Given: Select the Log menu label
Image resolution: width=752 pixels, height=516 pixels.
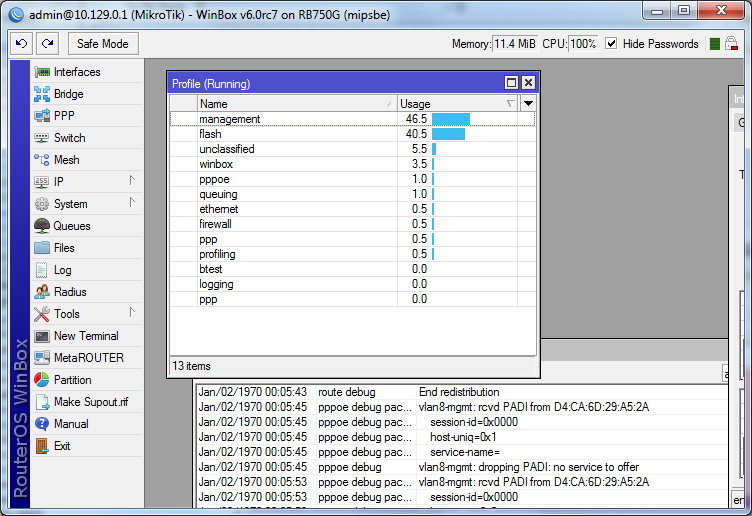Looking at the screenshot, I should tap(63, 270).
